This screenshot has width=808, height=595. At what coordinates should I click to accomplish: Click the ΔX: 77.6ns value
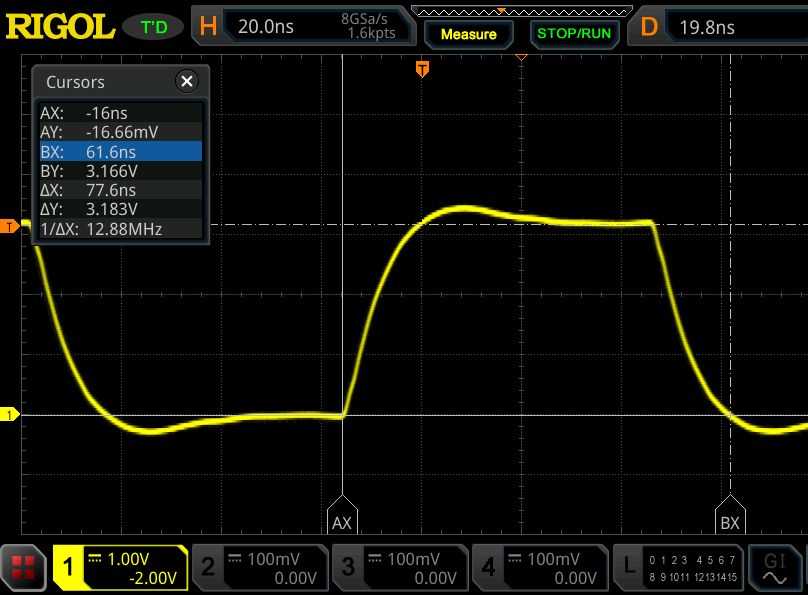pos(111,190)
